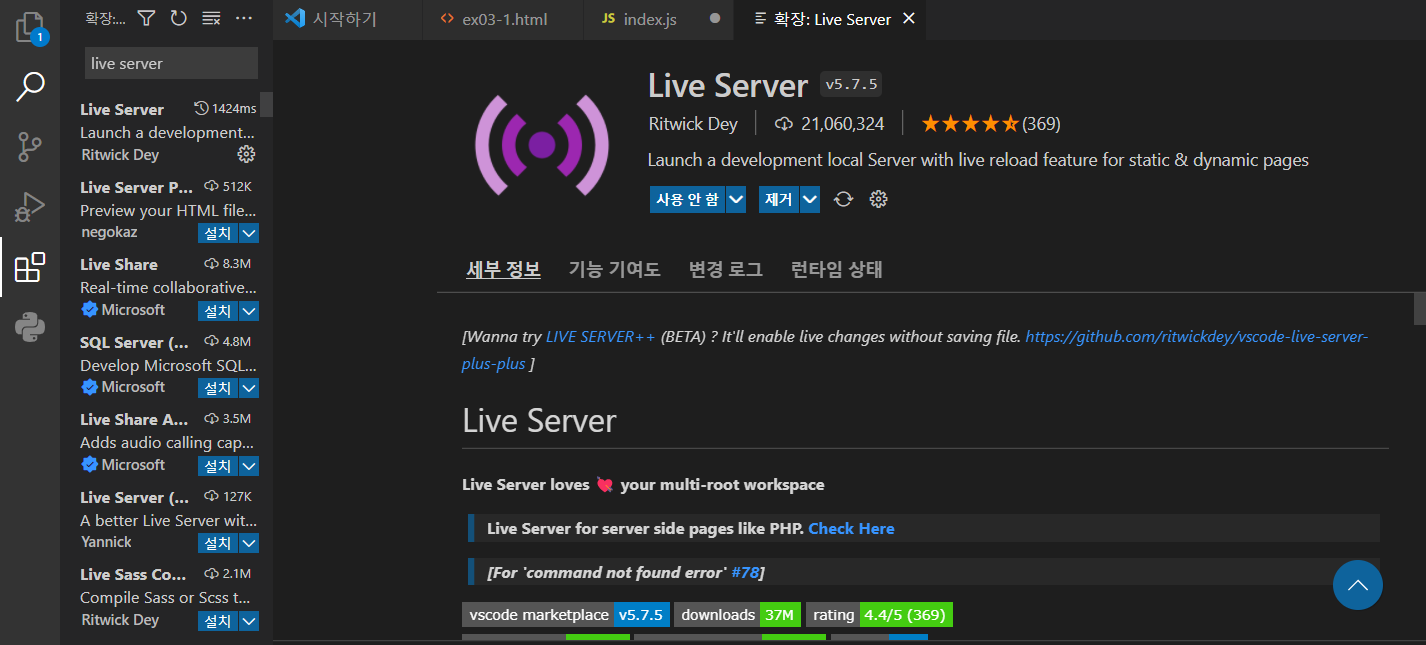Open the Source Control view
Screen dimensions: 1426x645
[x=30, y=147]
